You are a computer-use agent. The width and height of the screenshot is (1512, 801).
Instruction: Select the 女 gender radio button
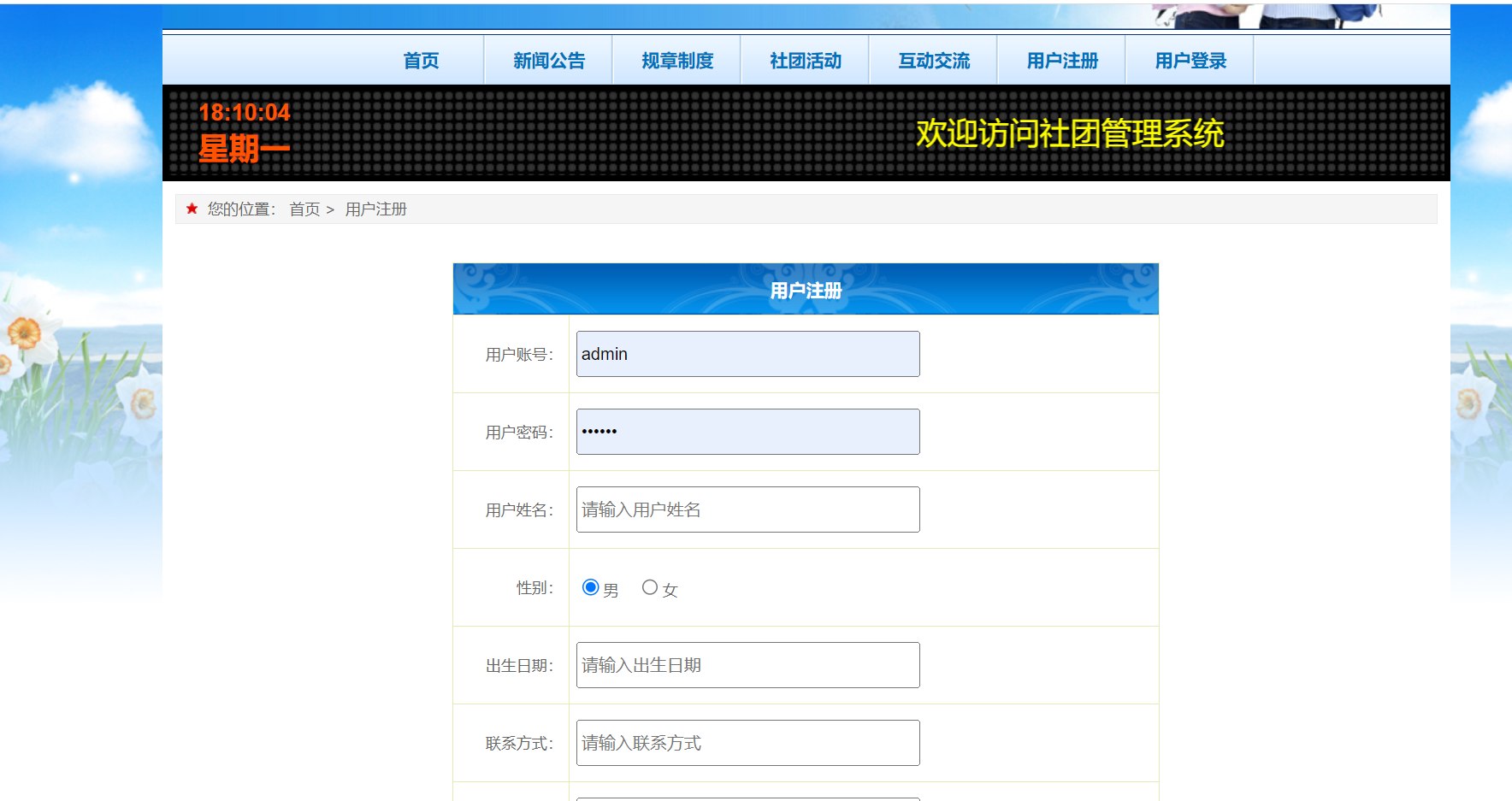[x=650, y=587]
